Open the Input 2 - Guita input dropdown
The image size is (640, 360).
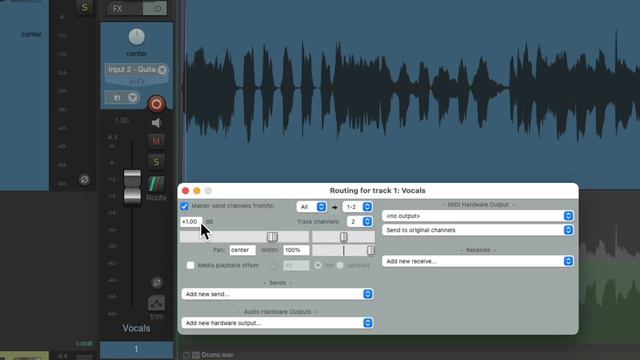[136, 70]
